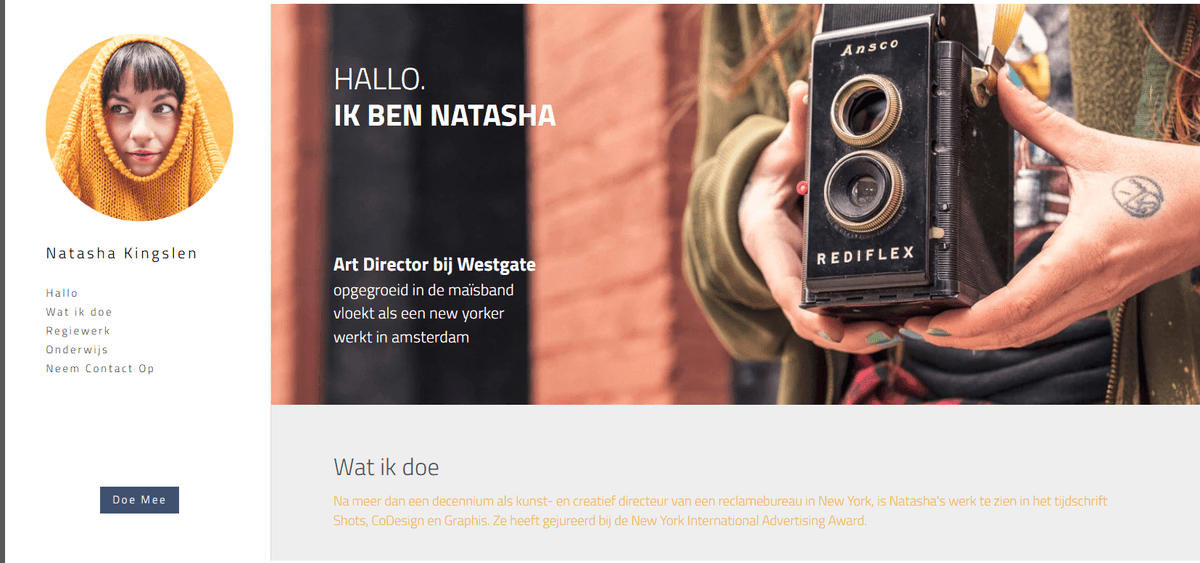This screenshot has height=563, width=1200.
Task: Open the Neem Contact Op link
Action: (x=100, y=369)
